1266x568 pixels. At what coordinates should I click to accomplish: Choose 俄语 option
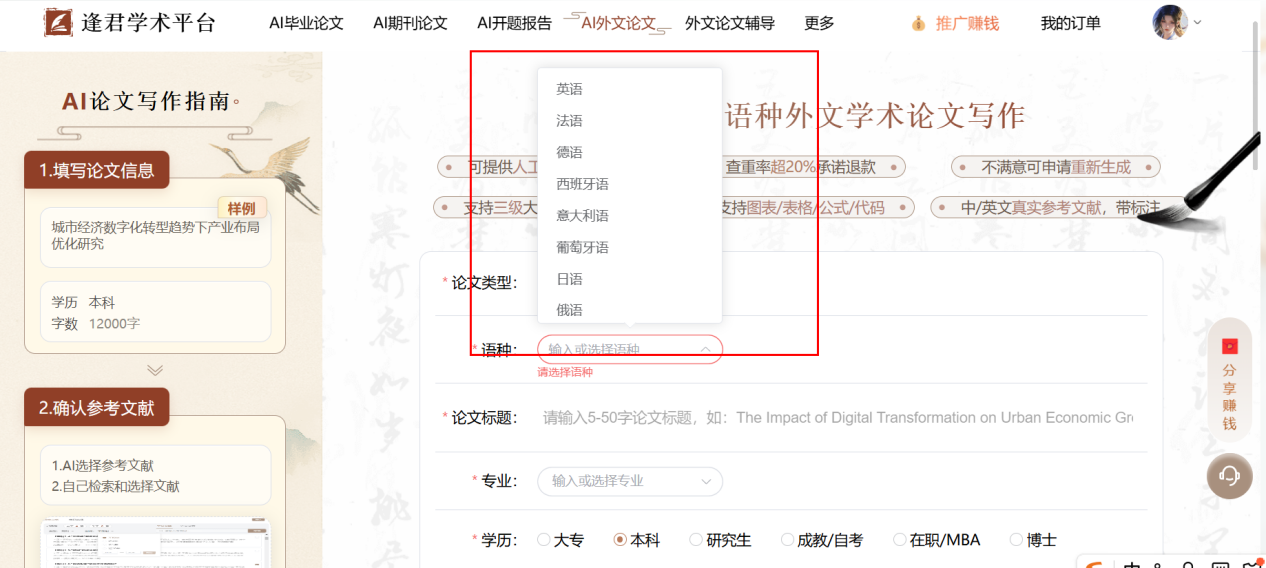click(x=630, y=310)
